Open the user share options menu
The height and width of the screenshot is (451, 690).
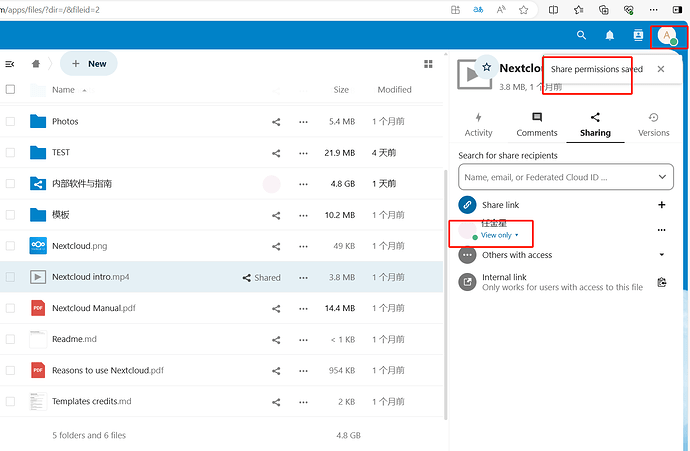661,230
